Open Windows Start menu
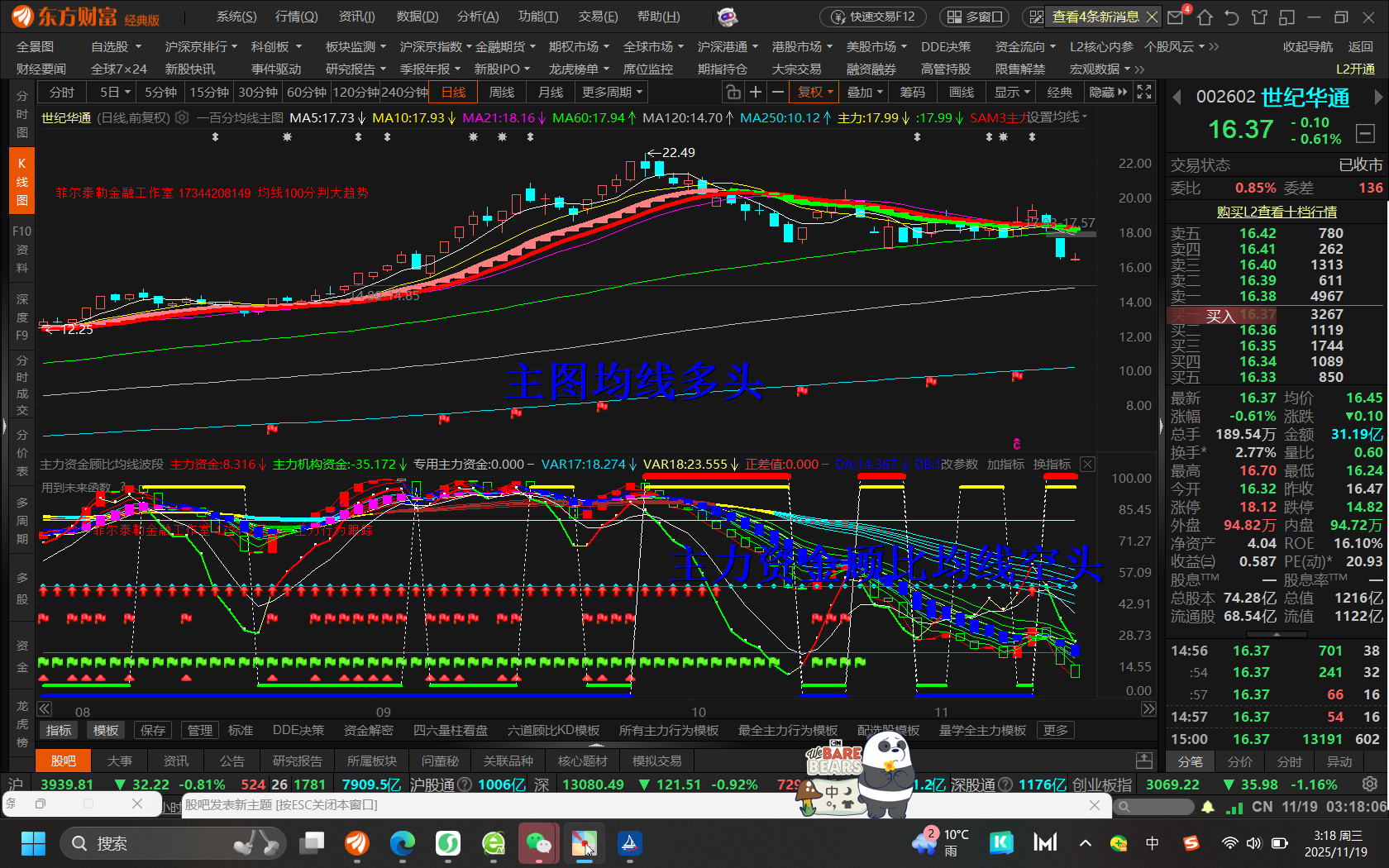 point(33,843)
